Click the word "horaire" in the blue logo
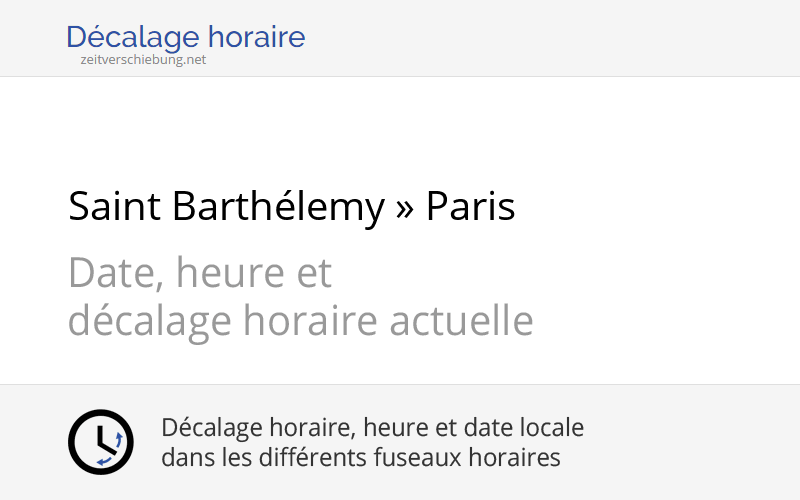The image size is (800, 500). pos(257,38)
